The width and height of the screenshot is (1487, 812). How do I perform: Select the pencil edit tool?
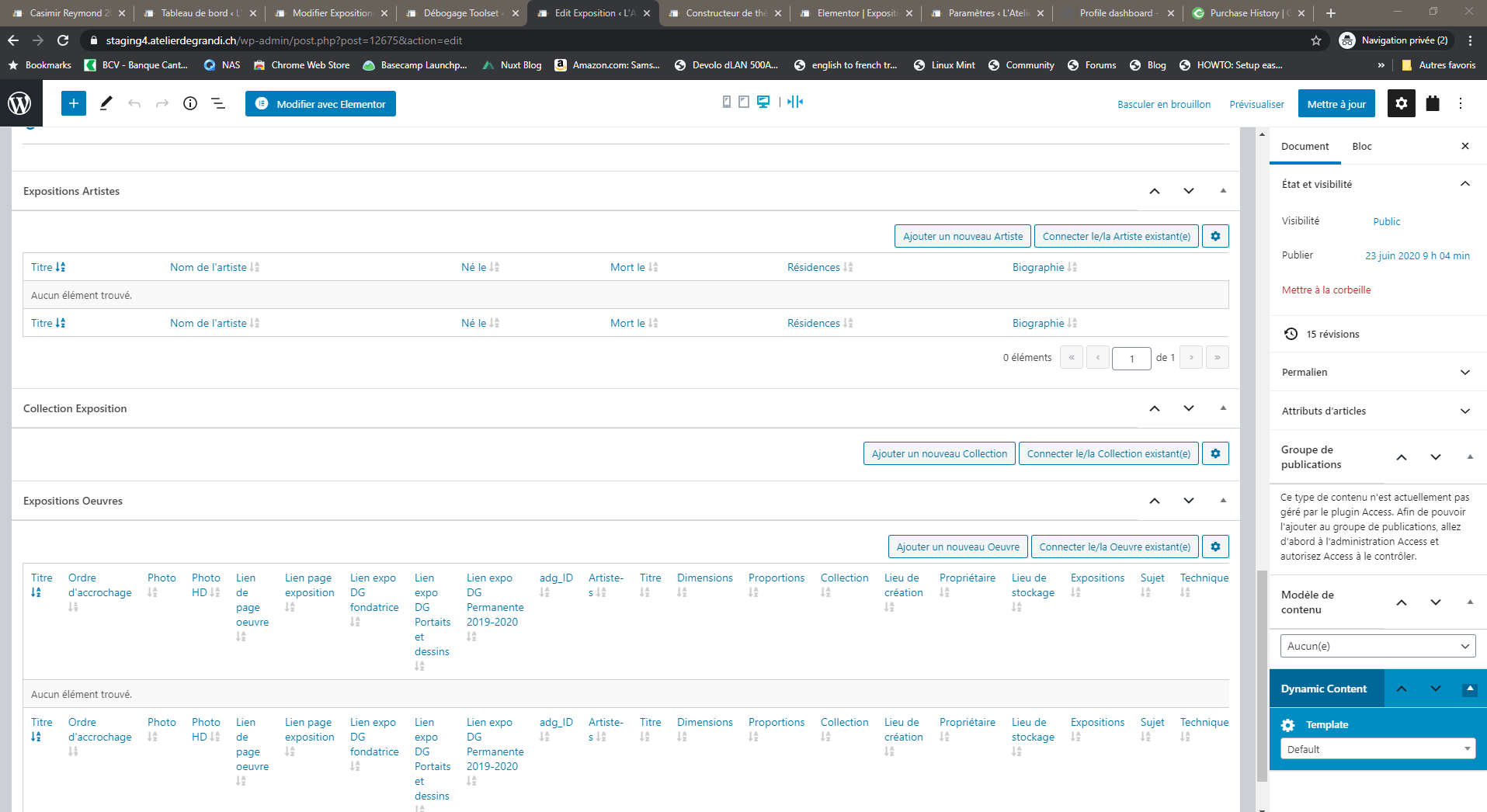[x=106, y=103]
